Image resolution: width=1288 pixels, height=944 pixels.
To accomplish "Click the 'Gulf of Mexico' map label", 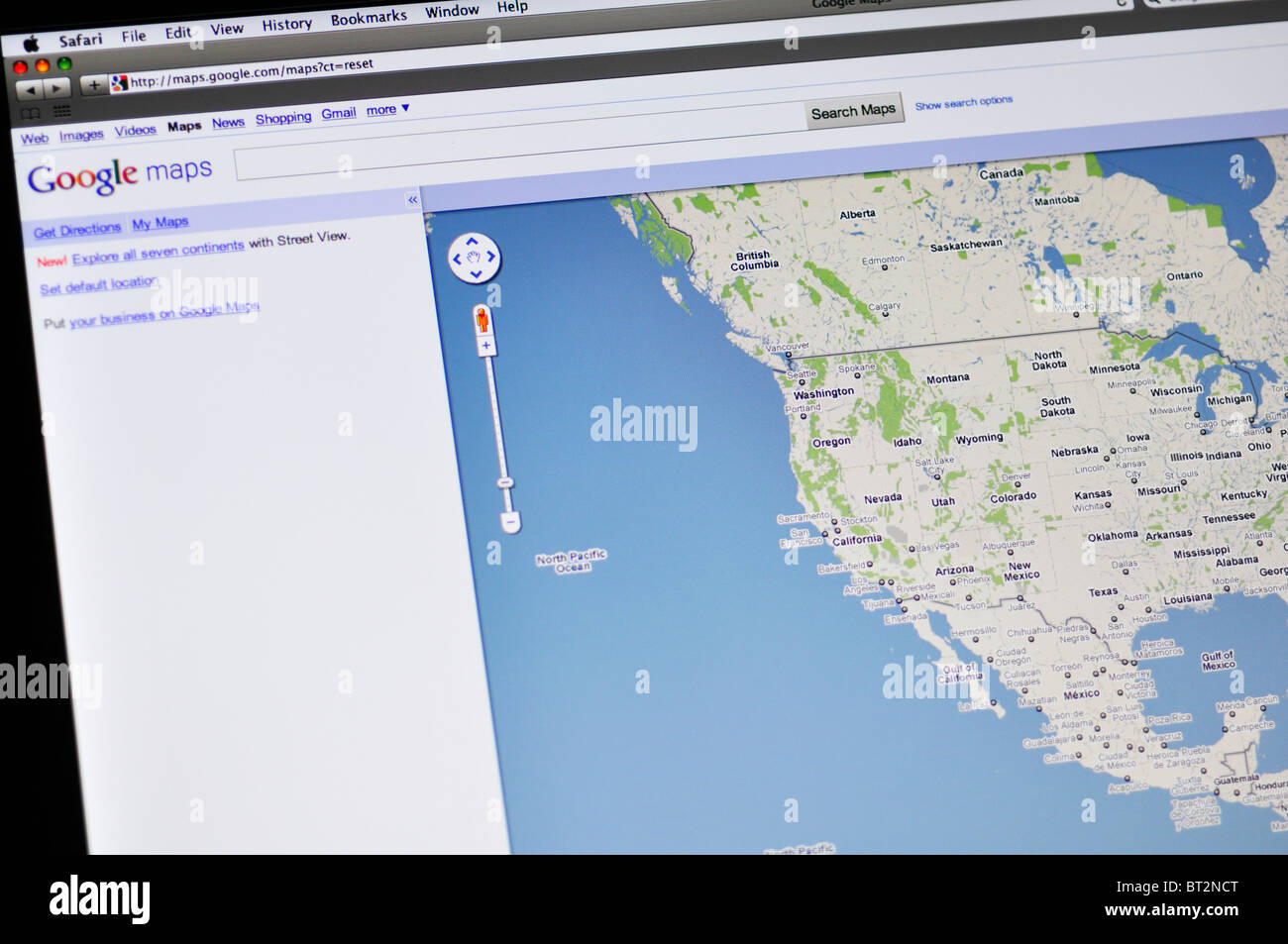I will (x=1219, y=660).
